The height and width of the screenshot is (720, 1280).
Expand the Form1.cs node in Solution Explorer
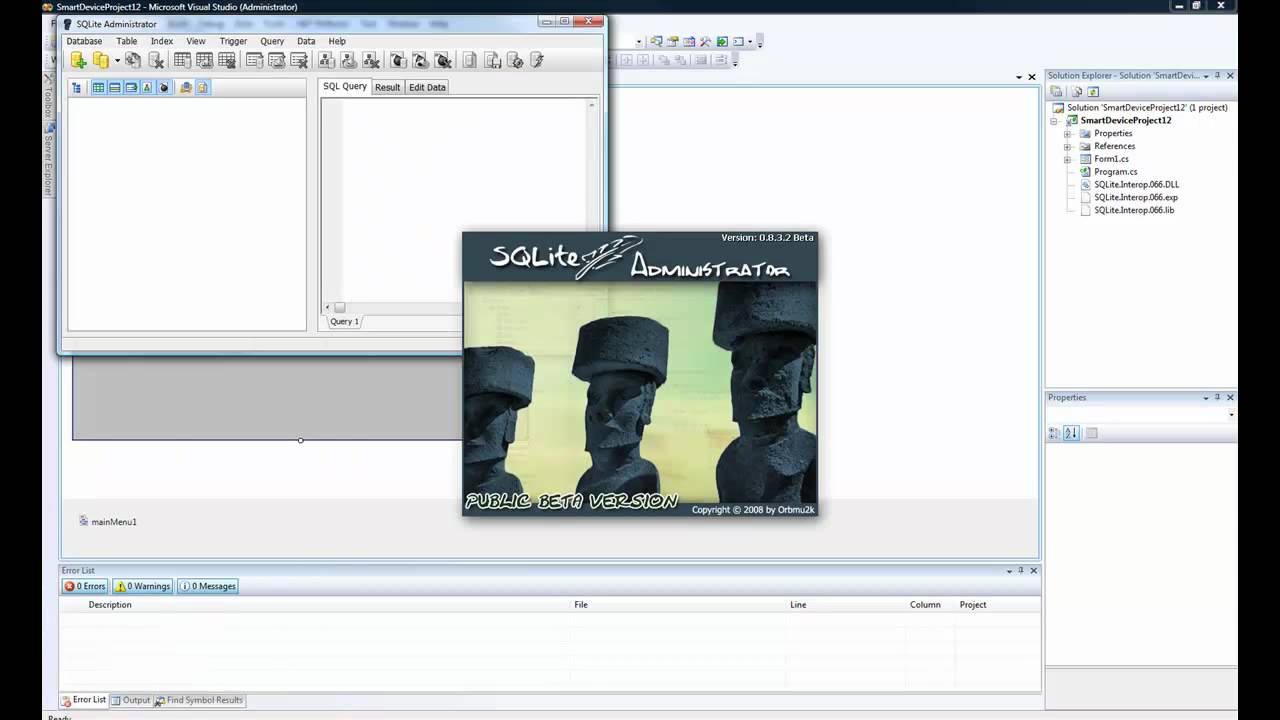tap(1067, 160)
